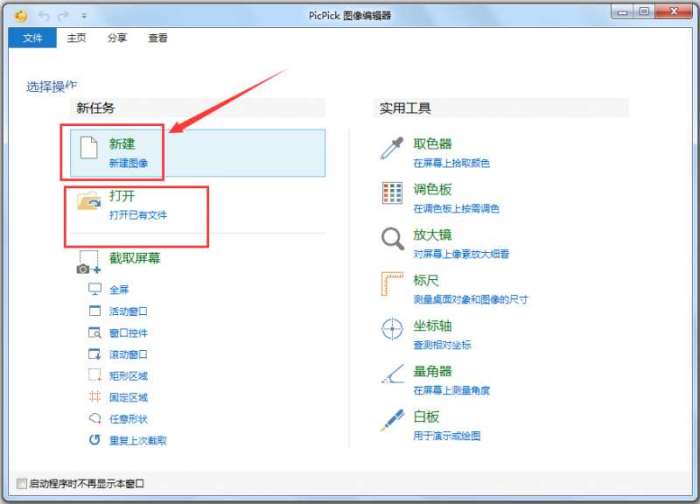Enable 启动程序时不再显示本窗口 checkbox
The image size is (700, 504).
pyautogui.click(x=21, y=483)
